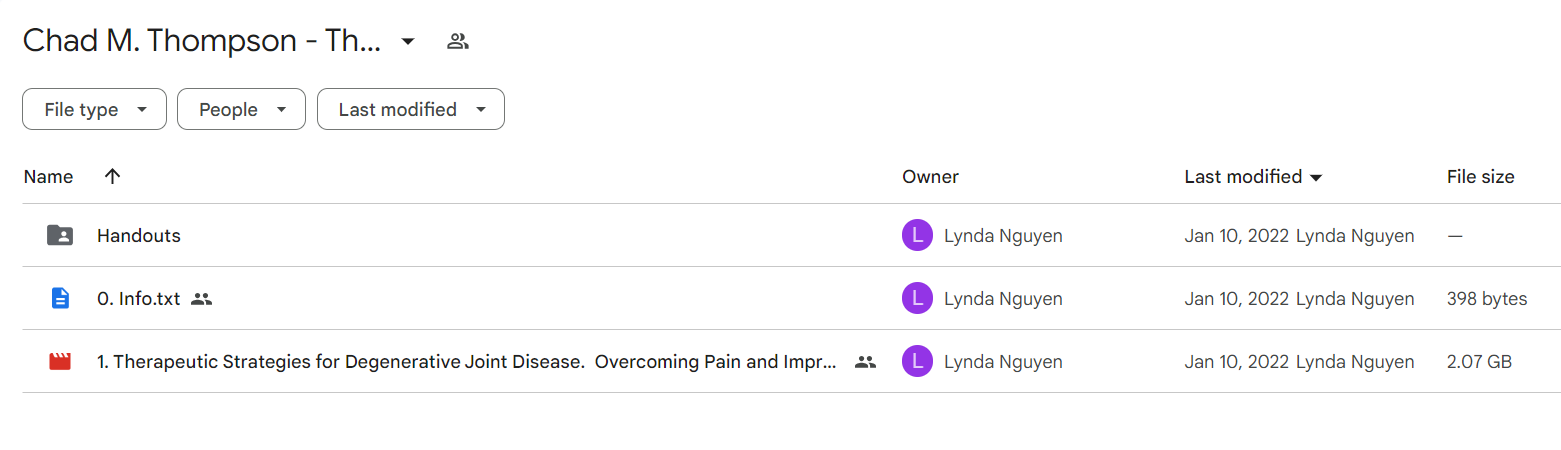
Task: Click the shared folder people icon near title
Action: [x=458, y=41]
